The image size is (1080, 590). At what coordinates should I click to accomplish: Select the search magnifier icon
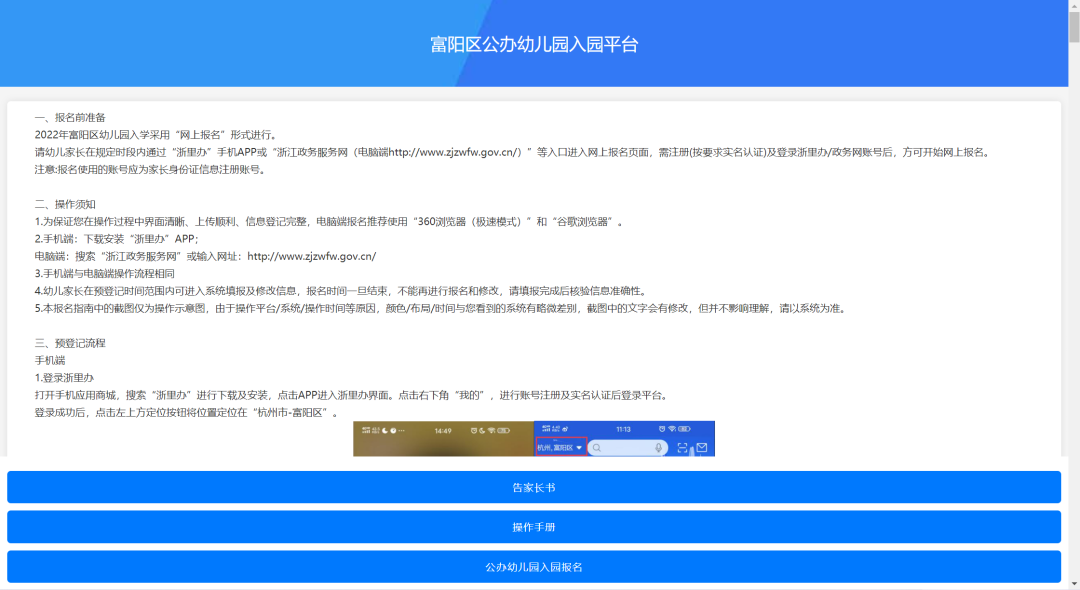pos(597,448)
